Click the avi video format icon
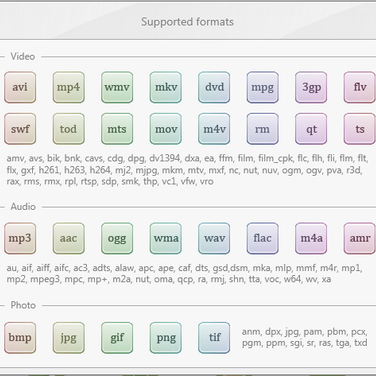This screenshot has width=376, height=376. pos(20,87)
